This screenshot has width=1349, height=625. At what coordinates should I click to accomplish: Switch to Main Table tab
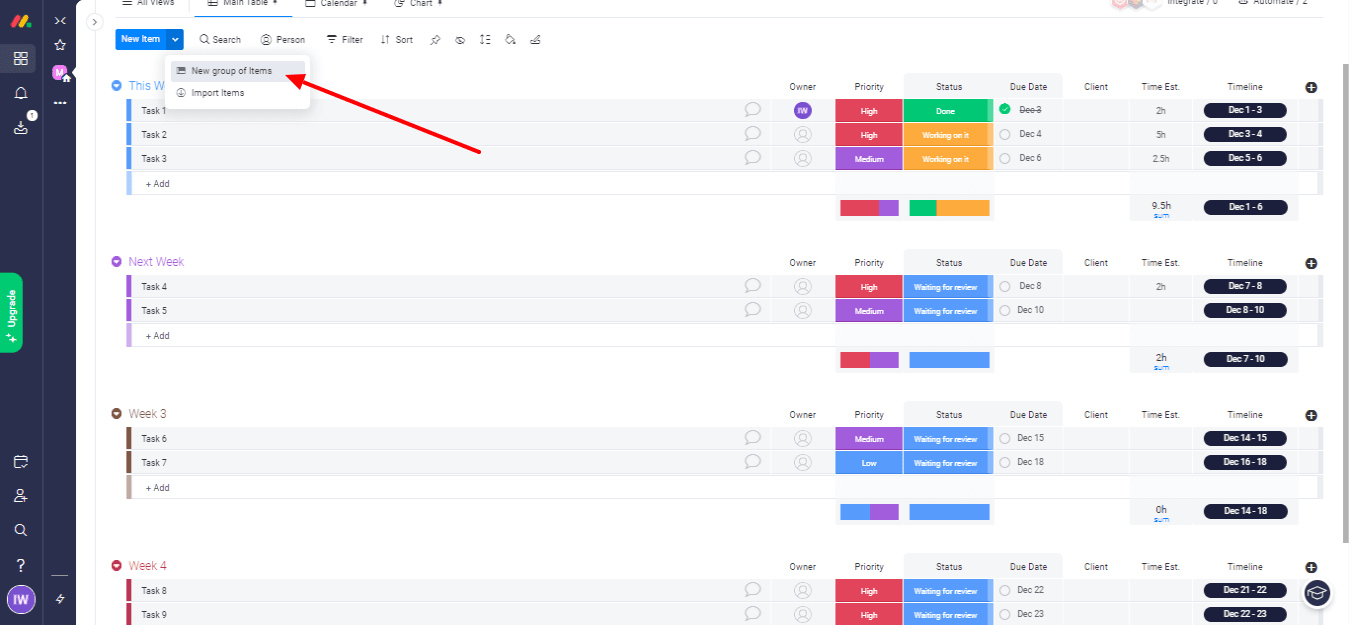tap(243, 4)
